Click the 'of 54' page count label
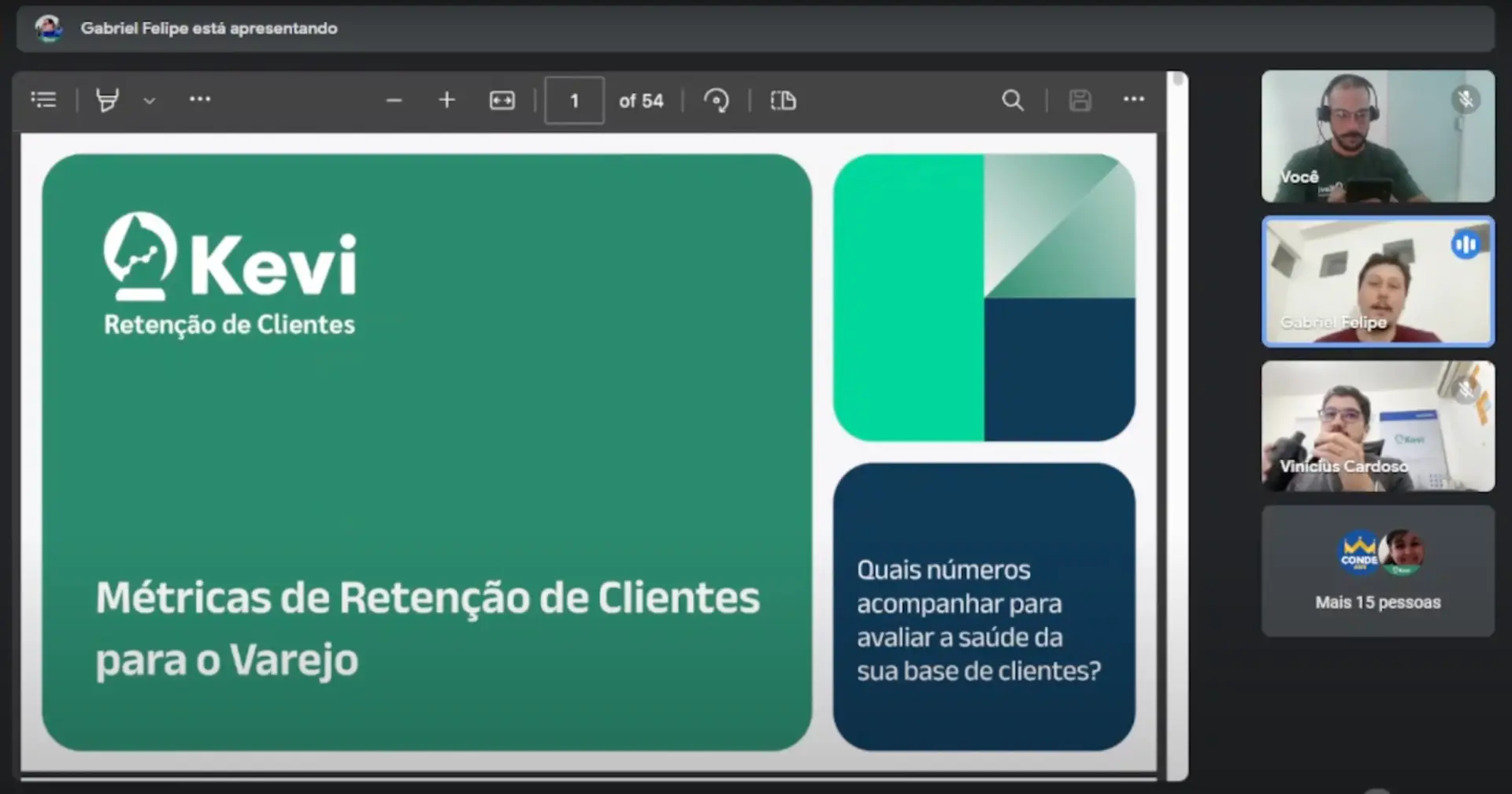Image resolution: width=1512 pixels, height=794 pixels. 641,101
